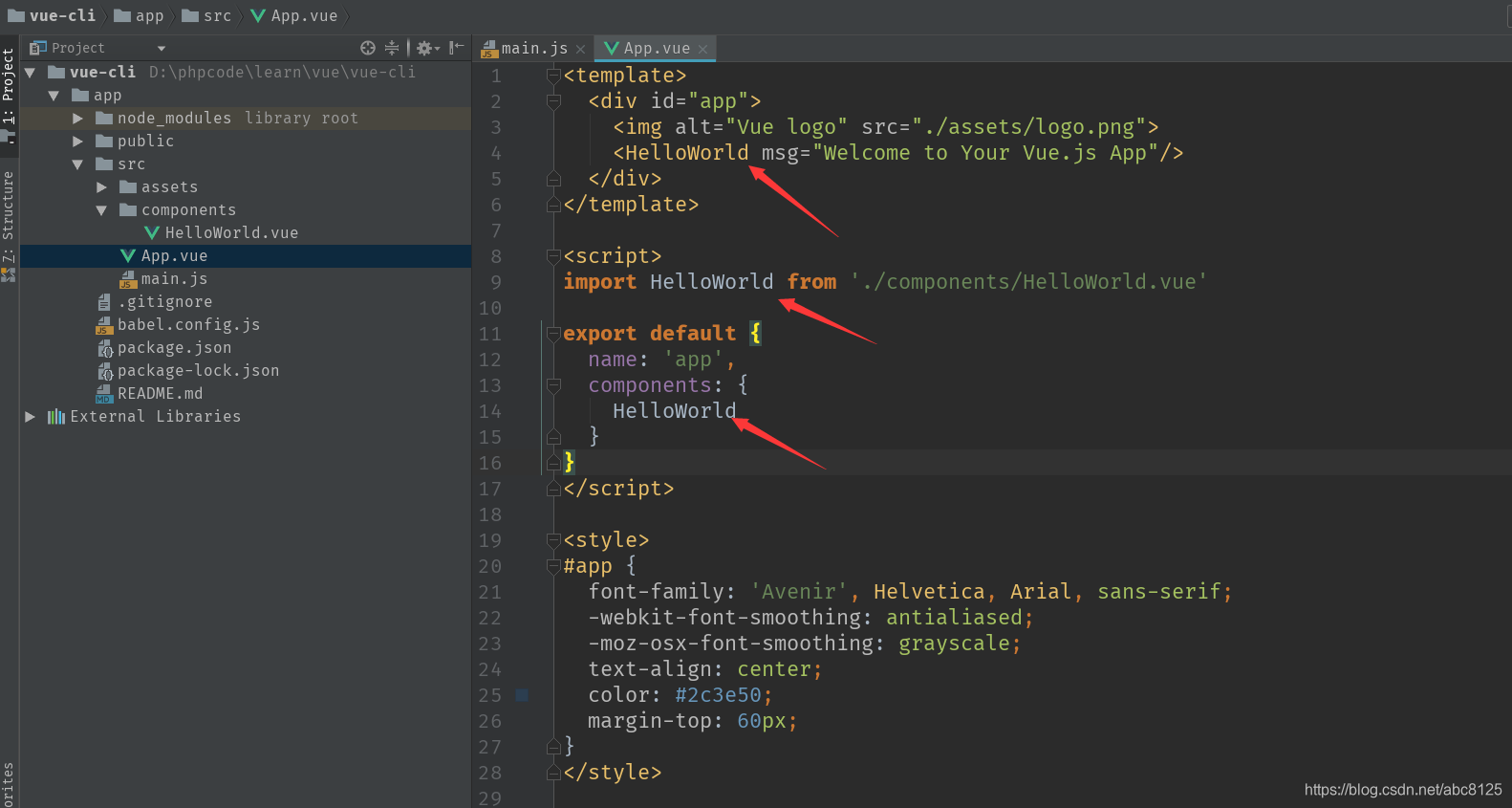Click the #2c3e50 color swatch in gutter

point(522,695)
